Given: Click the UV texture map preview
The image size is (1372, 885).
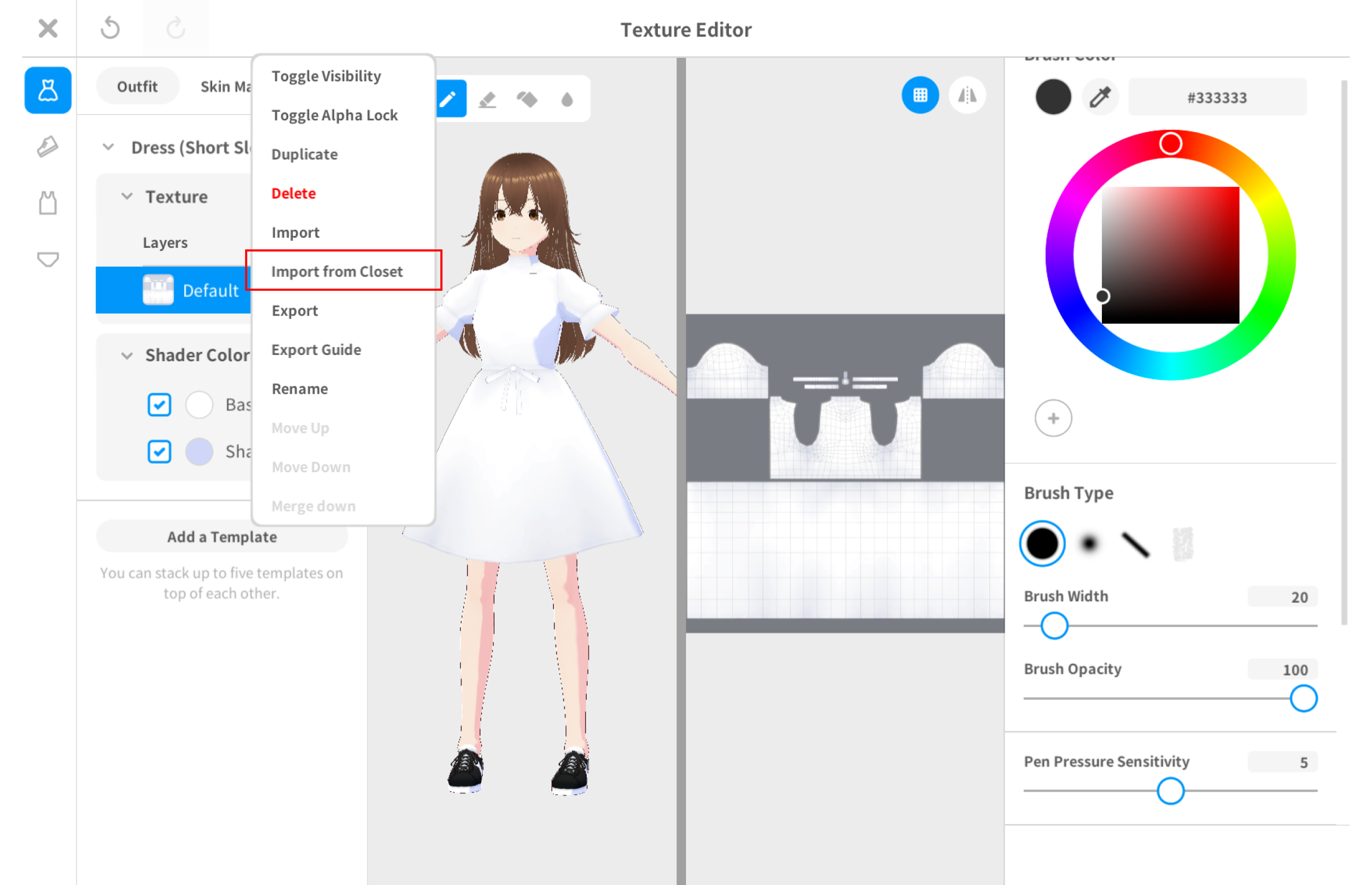Looking at the screenshot, I should coord(845,473).
